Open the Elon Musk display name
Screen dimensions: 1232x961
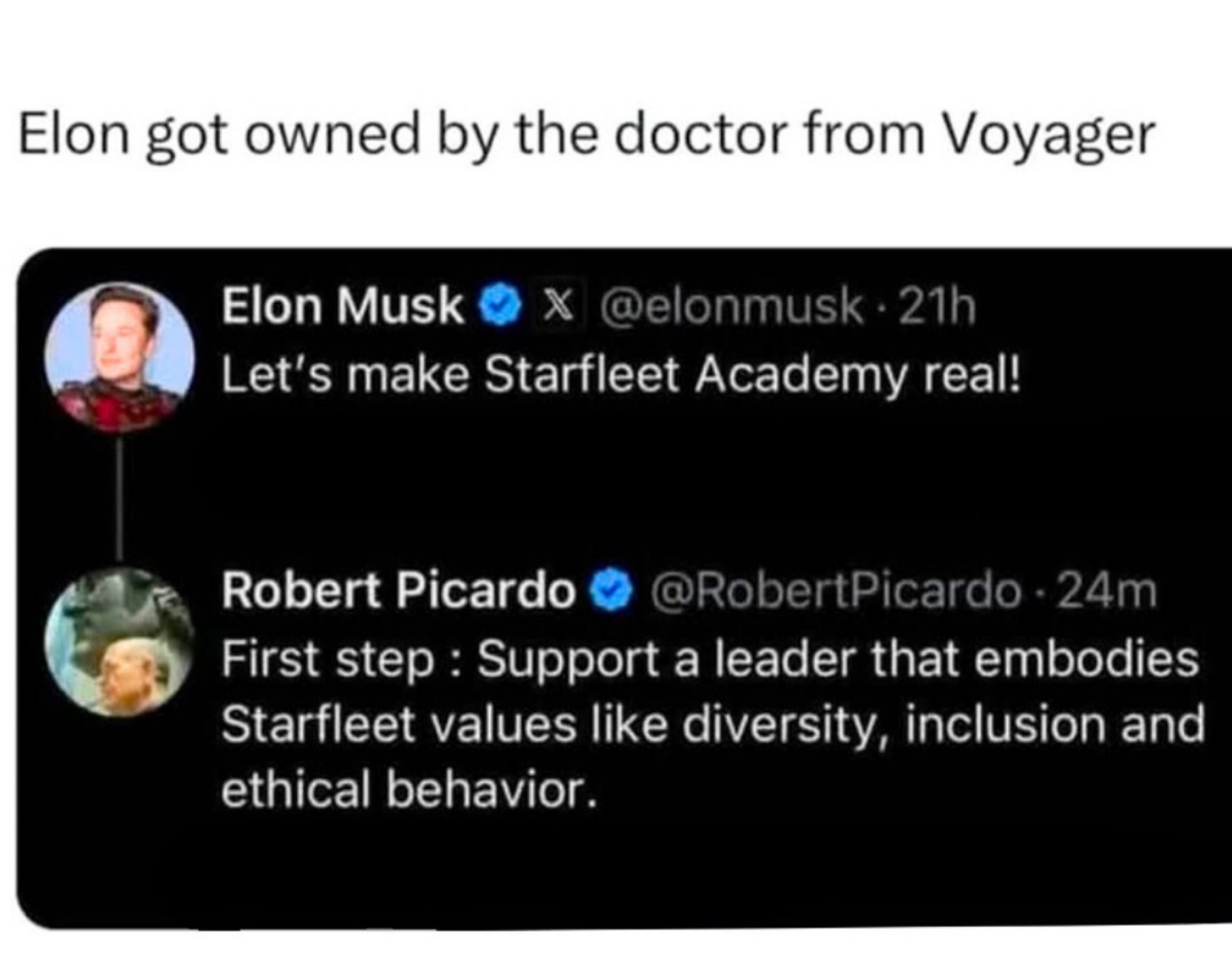[343, 306]
